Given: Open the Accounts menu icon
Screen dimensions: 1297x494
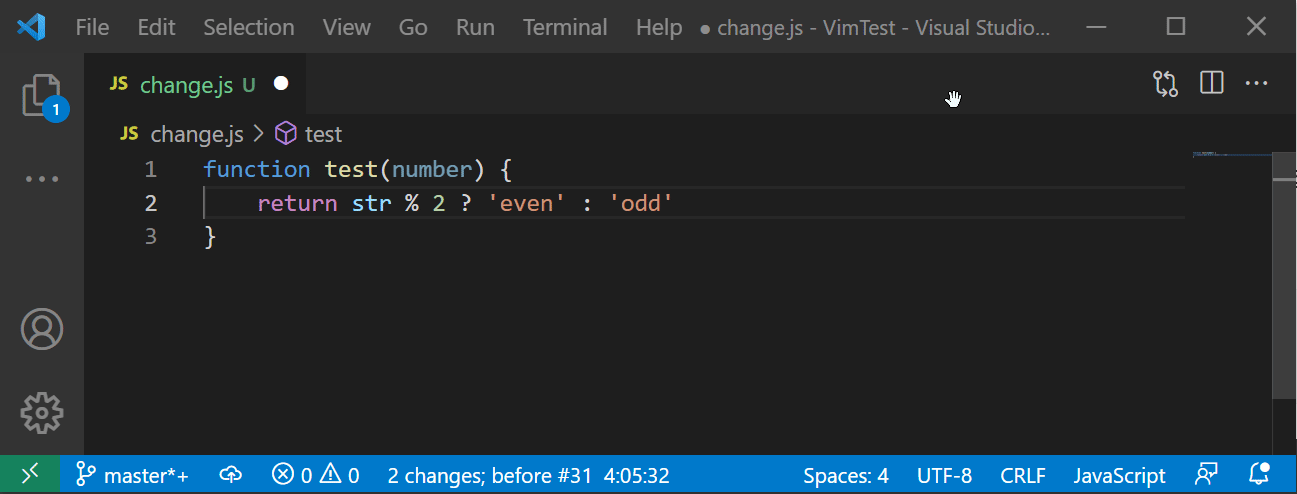Looking at the screenshot, I should coord(41,328).
